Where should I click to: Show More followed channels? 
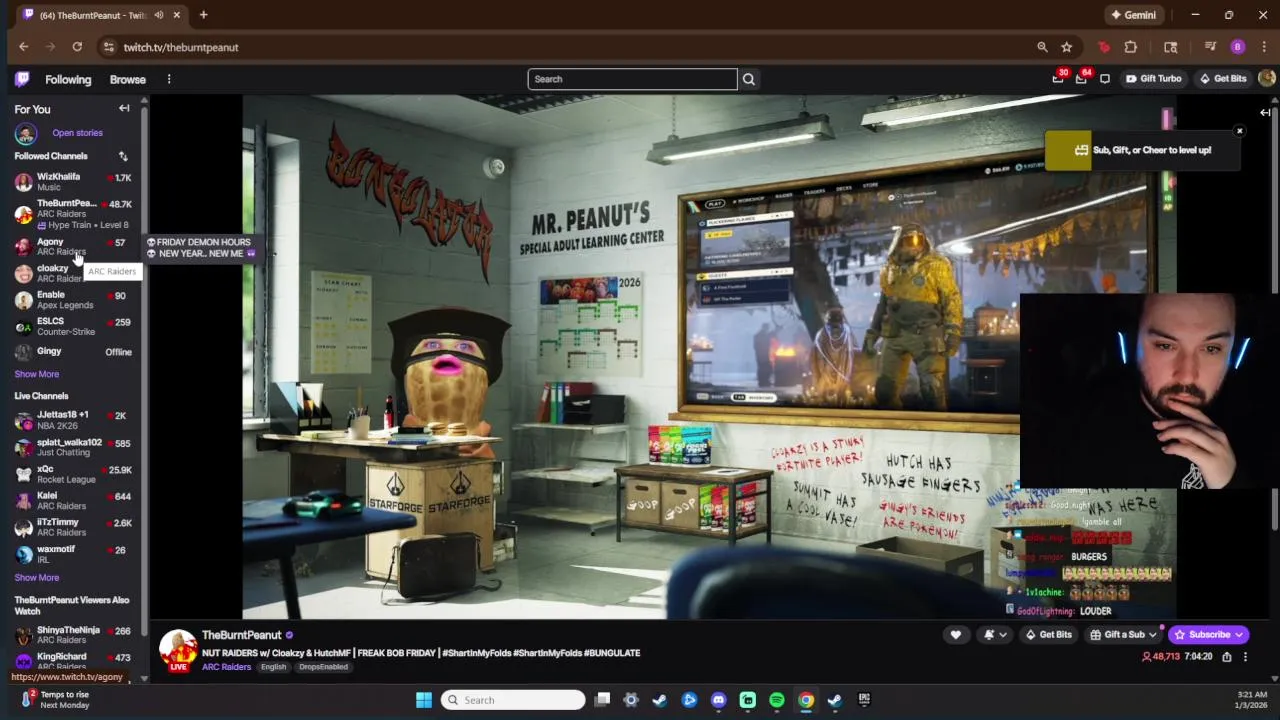pos(36,374)
